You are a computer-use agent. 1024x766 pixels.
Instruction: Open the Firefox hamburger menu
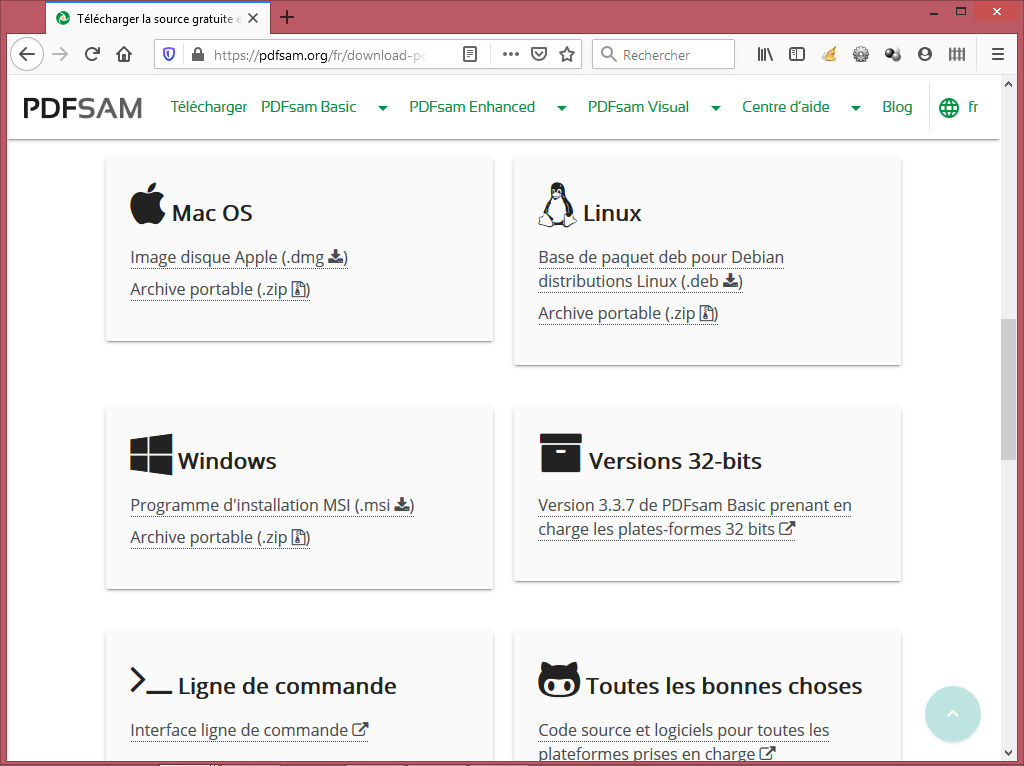[x=998, y=54]
